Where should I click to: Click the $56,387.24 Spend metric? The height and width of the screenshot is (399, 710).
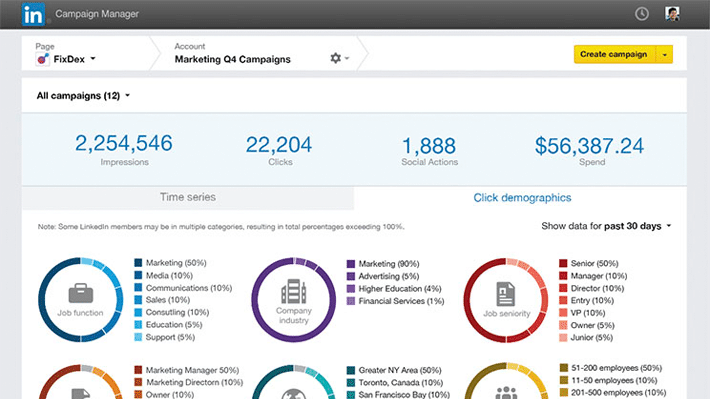point(589,151)
